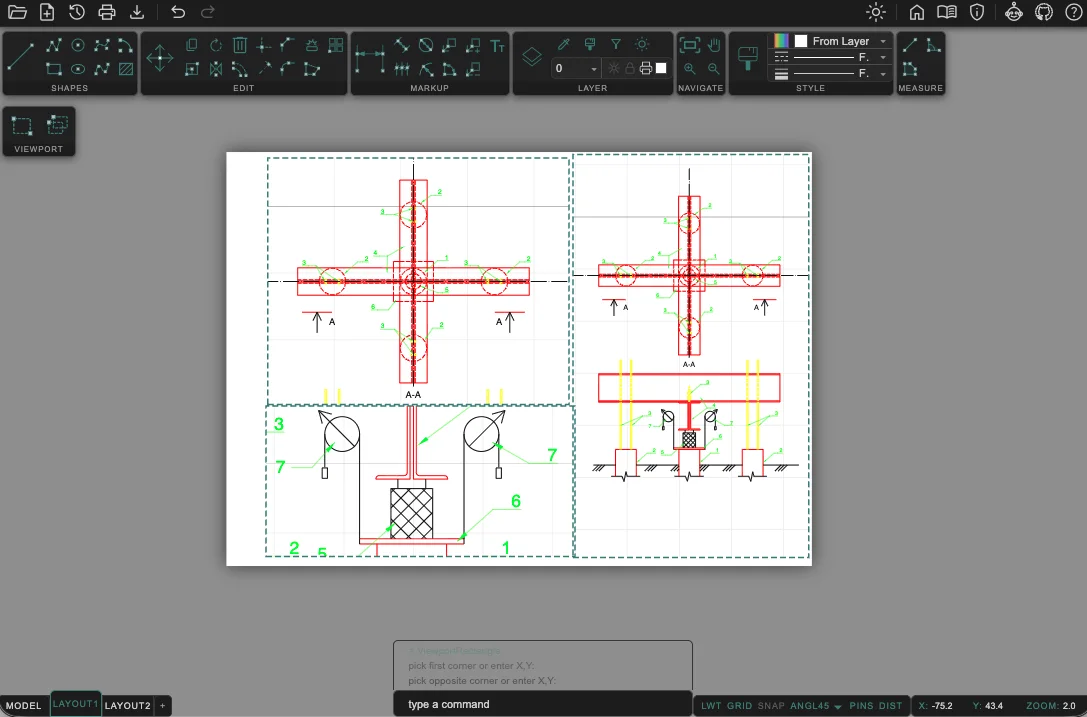
Task: Select the Diameter dimension tool
Action: 426,46
